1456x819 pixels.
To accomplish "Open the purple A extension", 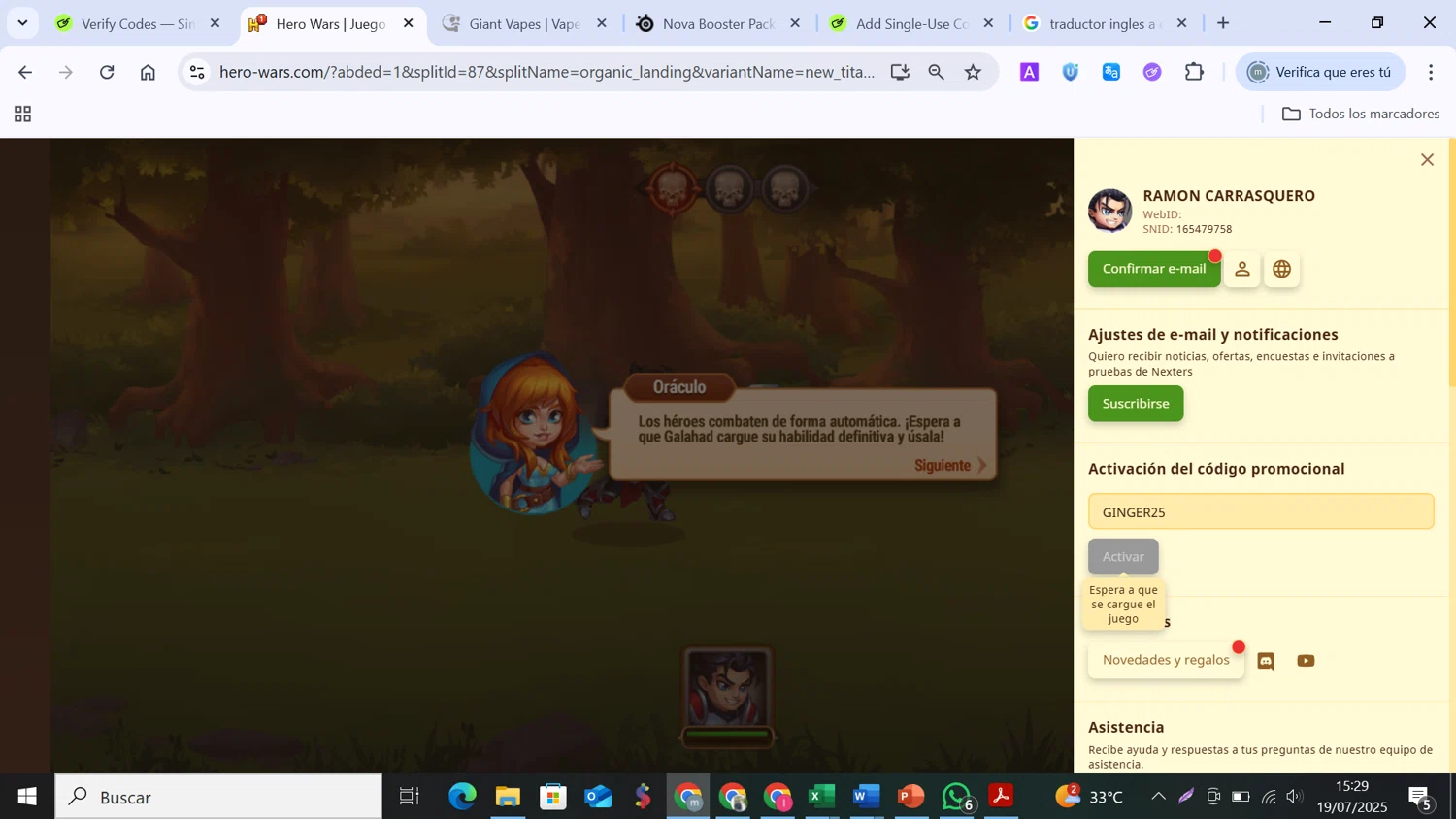I will click(1029, 72).
